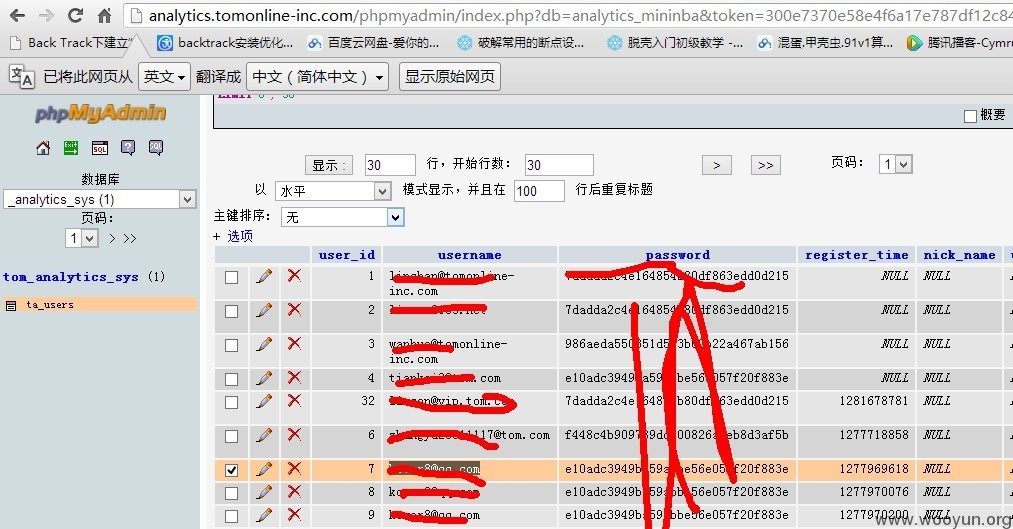The height and width of the screenshot is (529, 1013).
Task: Click the edit pencil for user_id 1
Action: click(x=264, y=276)
